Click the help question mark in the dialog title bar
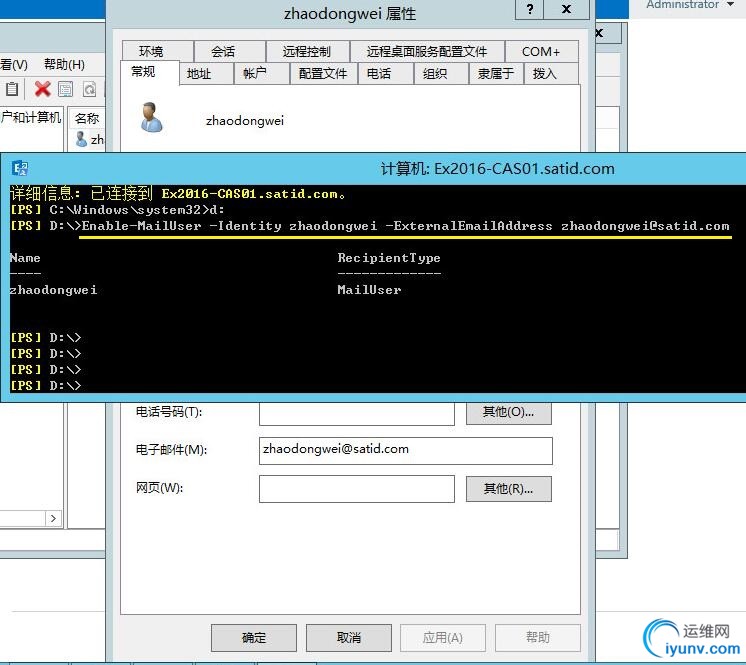The width and height of the screenshot is (746, 665). 529,9
